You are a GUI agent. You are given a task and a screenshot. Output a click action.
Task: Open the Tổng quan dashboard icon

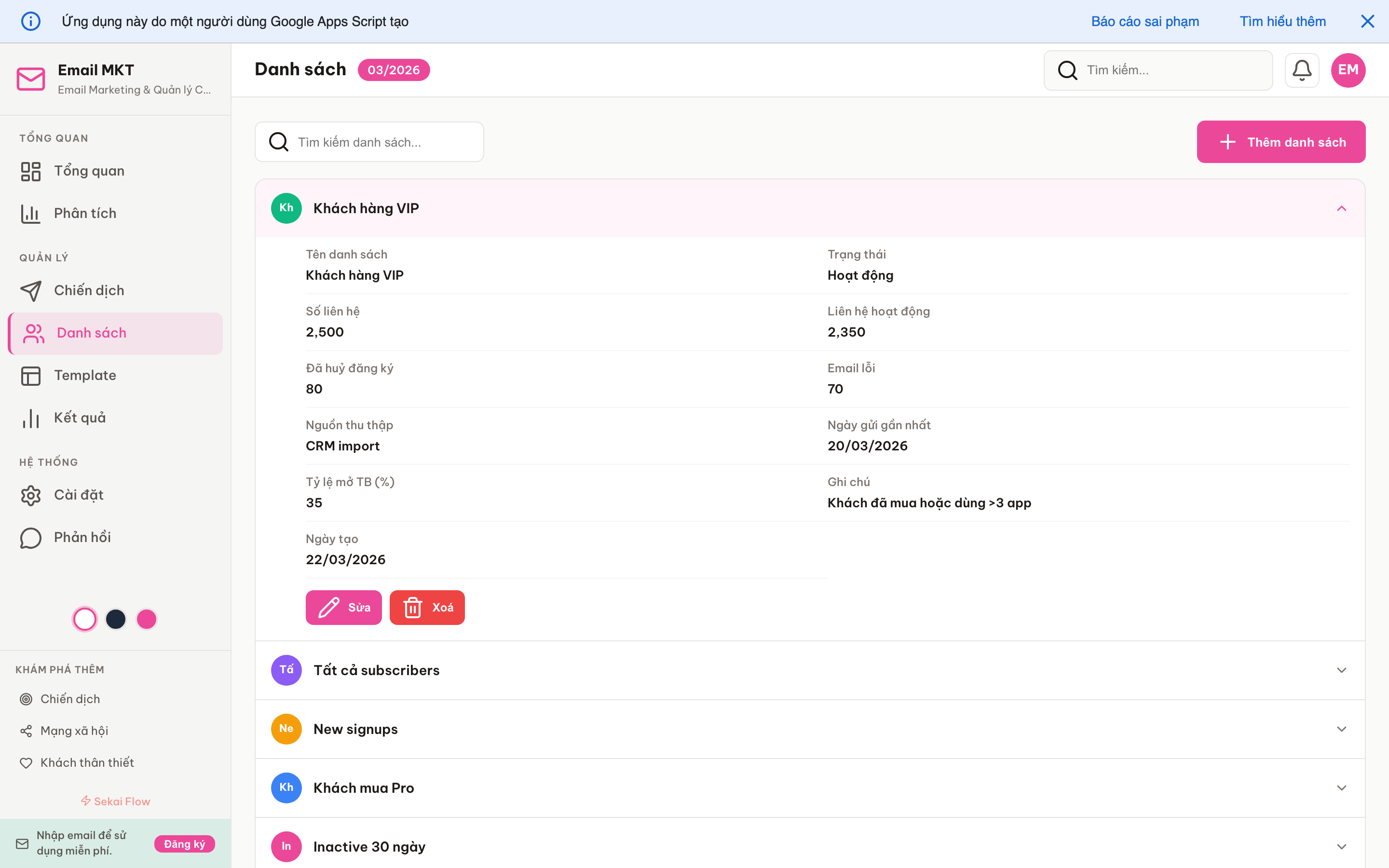click(x=31, y=171)
